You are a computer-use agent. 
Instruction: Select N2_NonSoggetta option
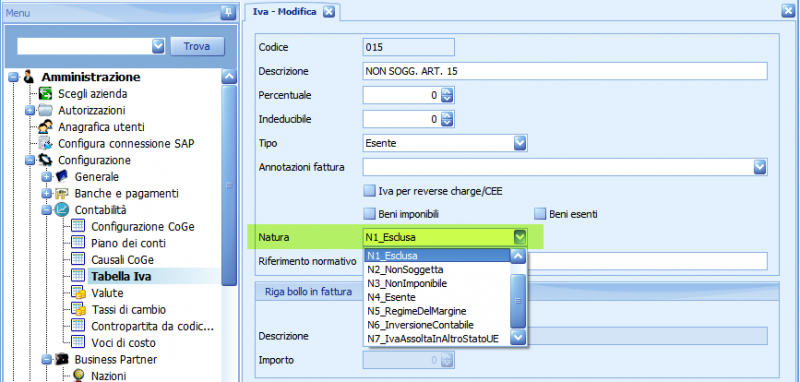point(437,269)
